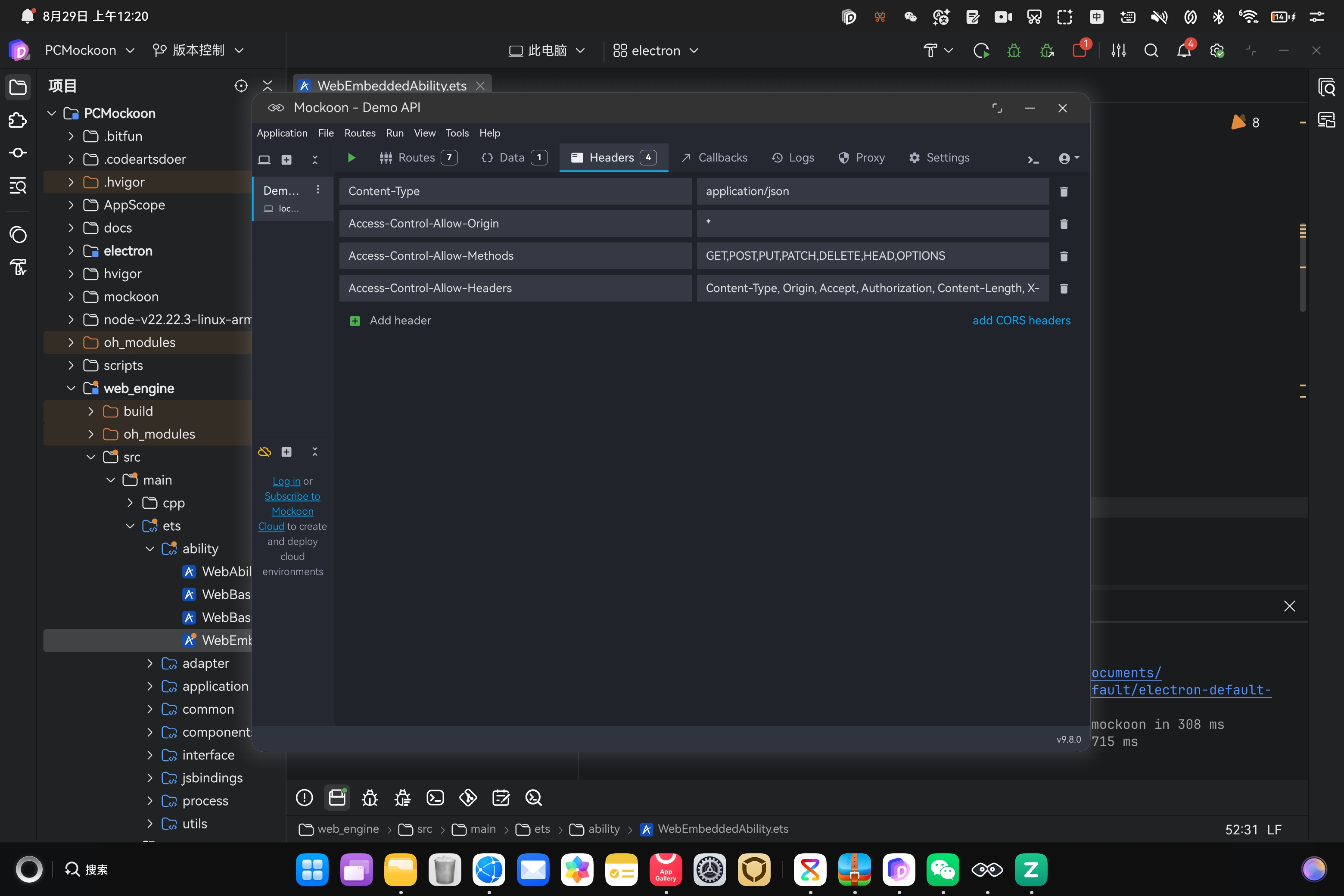
Task: Collapse the web_engine folder
Action: 71,389
